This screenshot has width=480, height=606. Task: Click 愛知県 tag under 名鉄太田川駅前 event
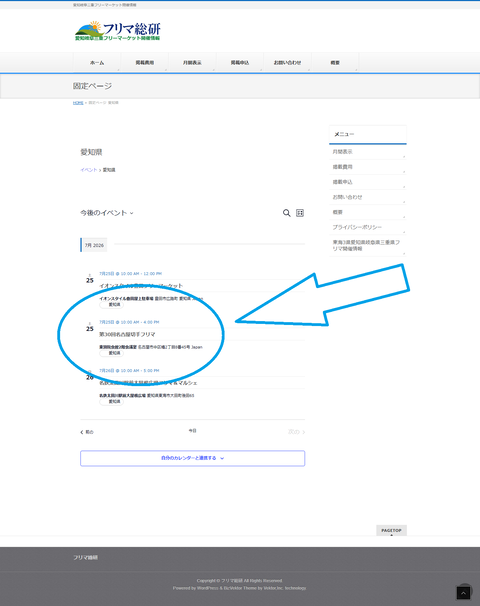(112, 402)
